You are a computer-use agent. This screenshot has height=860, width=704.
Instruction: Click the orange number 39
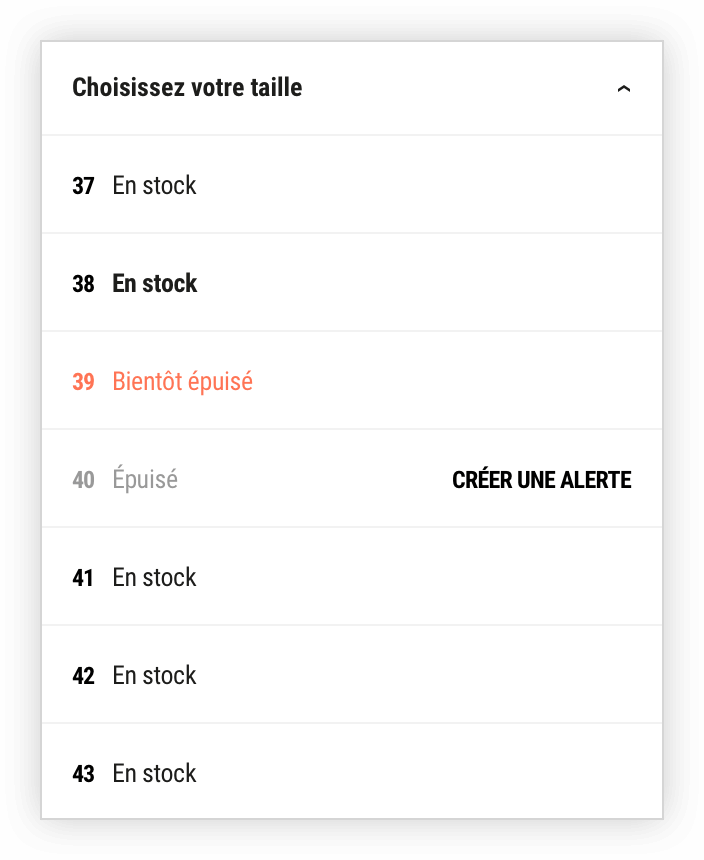click(x=83, y=382)
